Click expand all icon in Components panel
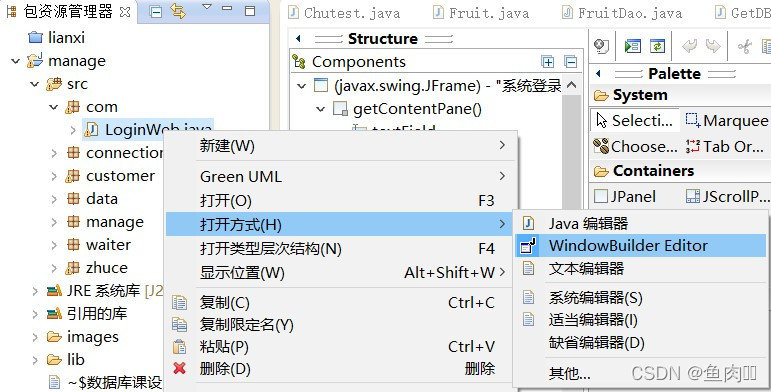771x392 pixels. pyautogui.click(x=547, y=62)
